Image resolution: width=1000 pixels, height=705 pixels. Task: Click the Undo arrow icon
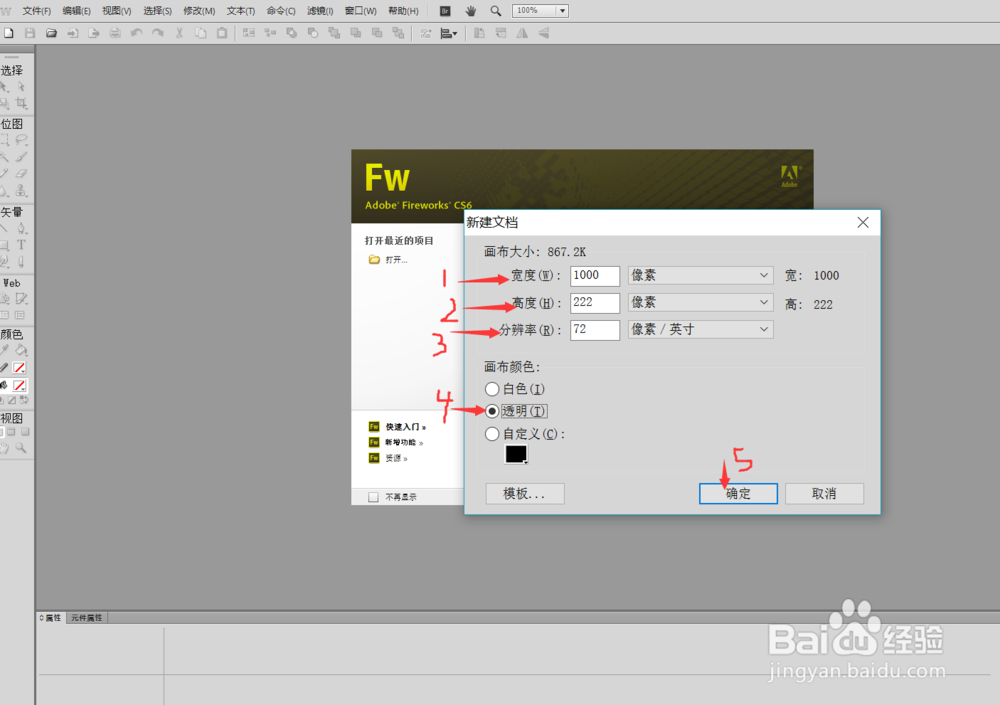pyautogui.click(x=136, y=33)
